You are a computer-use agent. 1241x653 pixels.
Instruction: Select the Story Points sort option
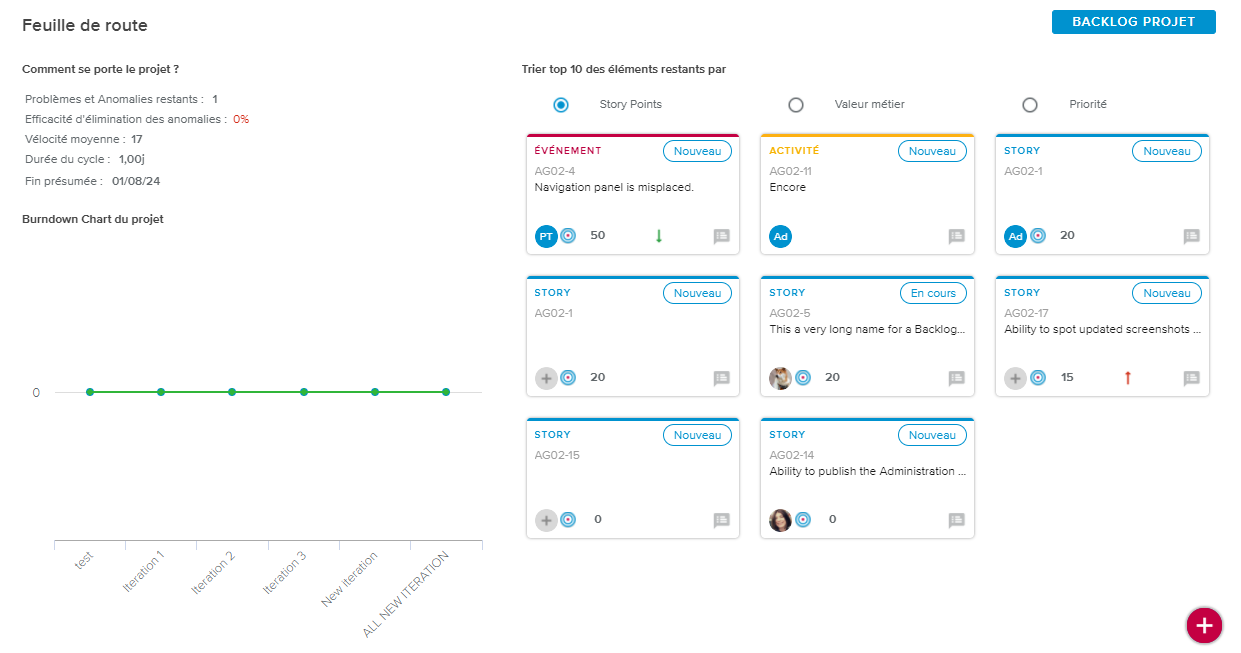point(561,105)
